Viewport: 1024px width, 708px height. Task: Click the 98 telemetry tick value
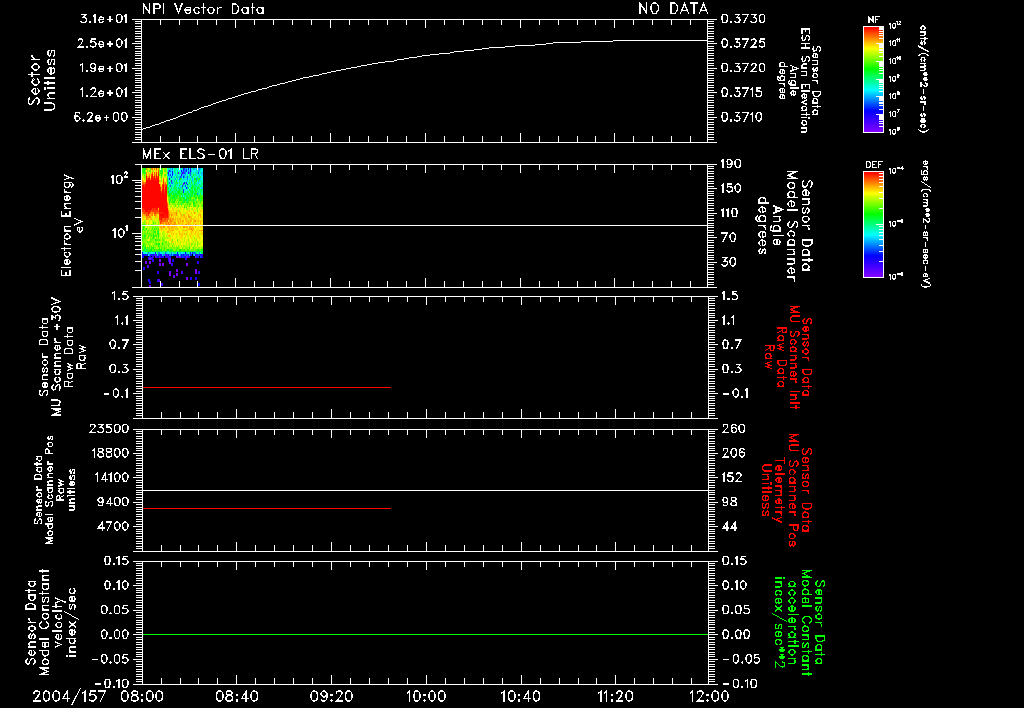click(729, 502)
